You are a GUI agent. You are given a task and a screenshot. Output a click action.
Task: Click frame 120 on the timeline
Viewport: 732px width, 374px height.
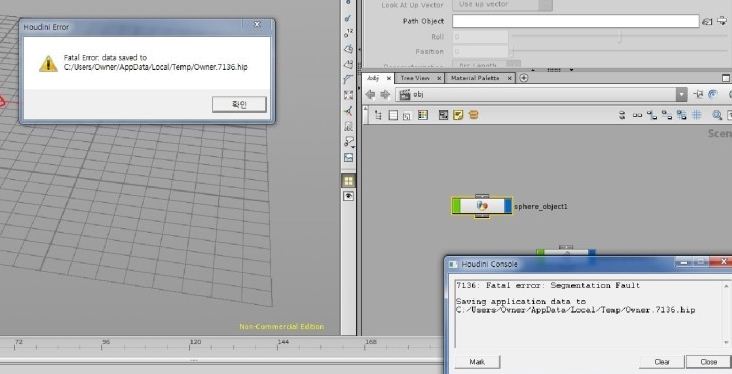195,345
